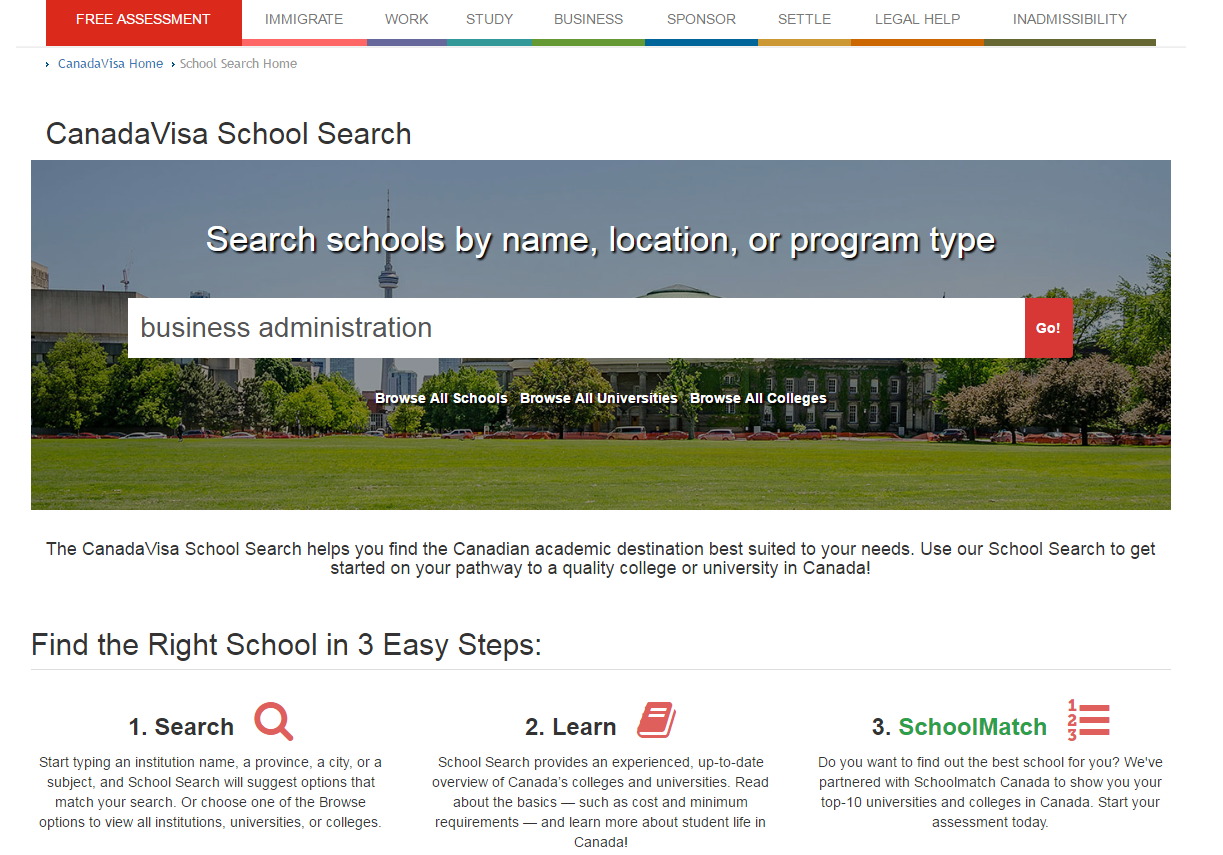This screenshot has height=855, width=1223.
Task: Open the Browse All Colleges link
Action: pyautogui.click(x=757, y=397)
